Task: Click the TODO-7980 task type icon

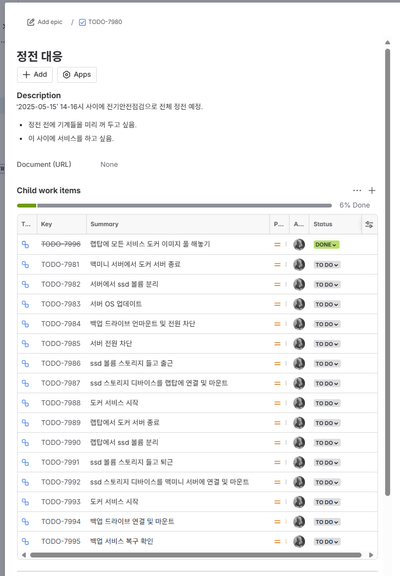Action: click(82, 22)
